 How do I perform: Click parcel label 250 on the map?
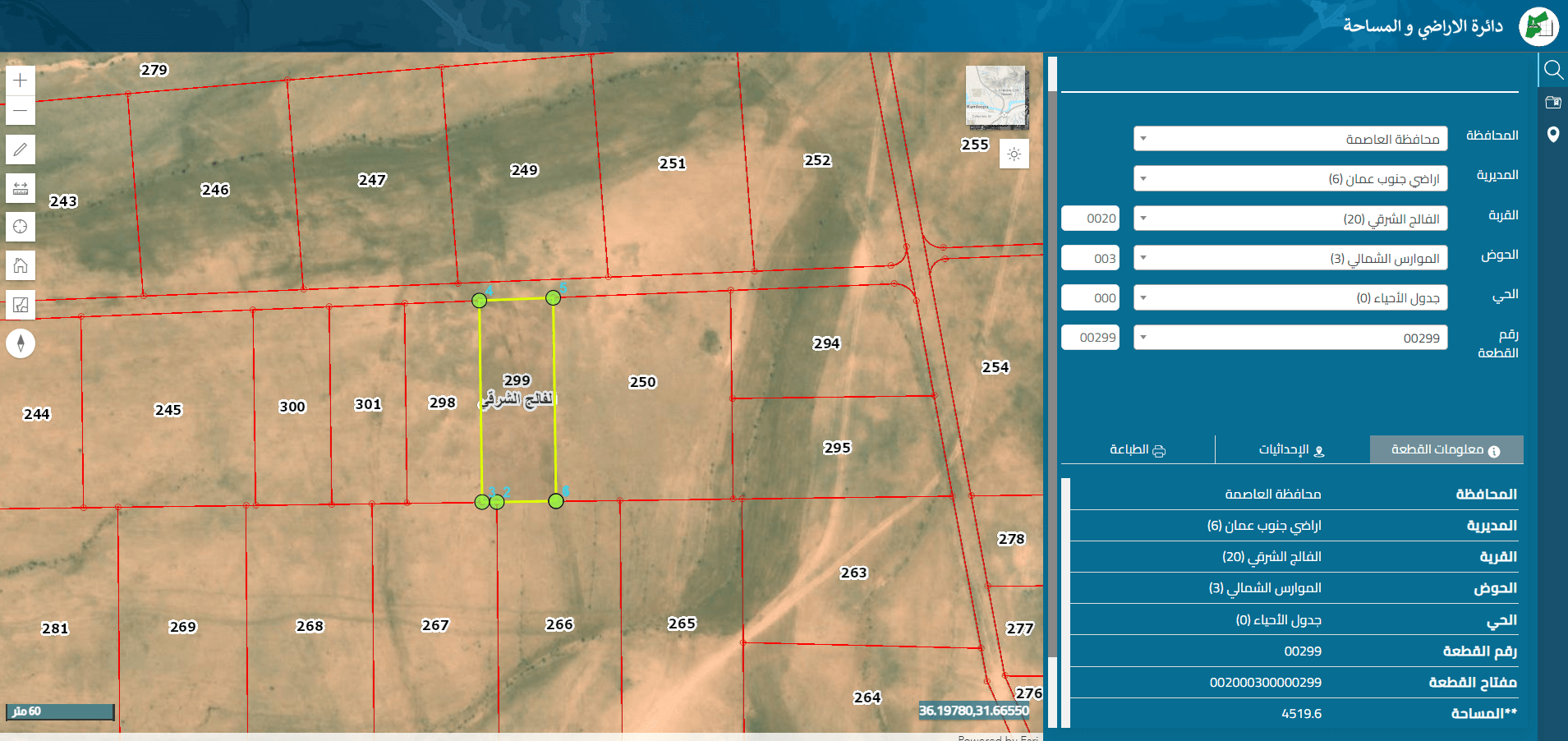[642, 382]
